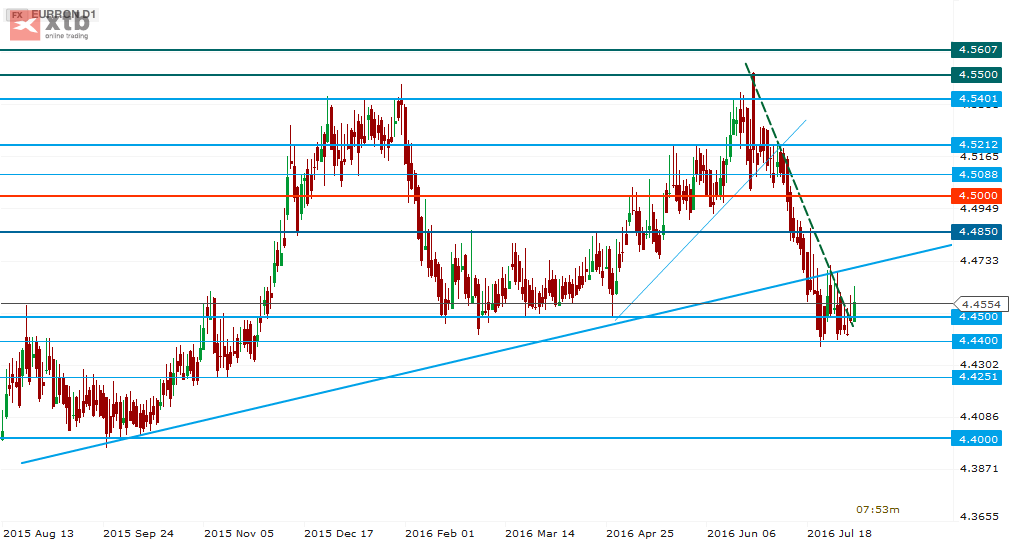1009x541 pixels.
Task: Select the 4.4251 blue level tag
Action: click(x=977, y=377)
